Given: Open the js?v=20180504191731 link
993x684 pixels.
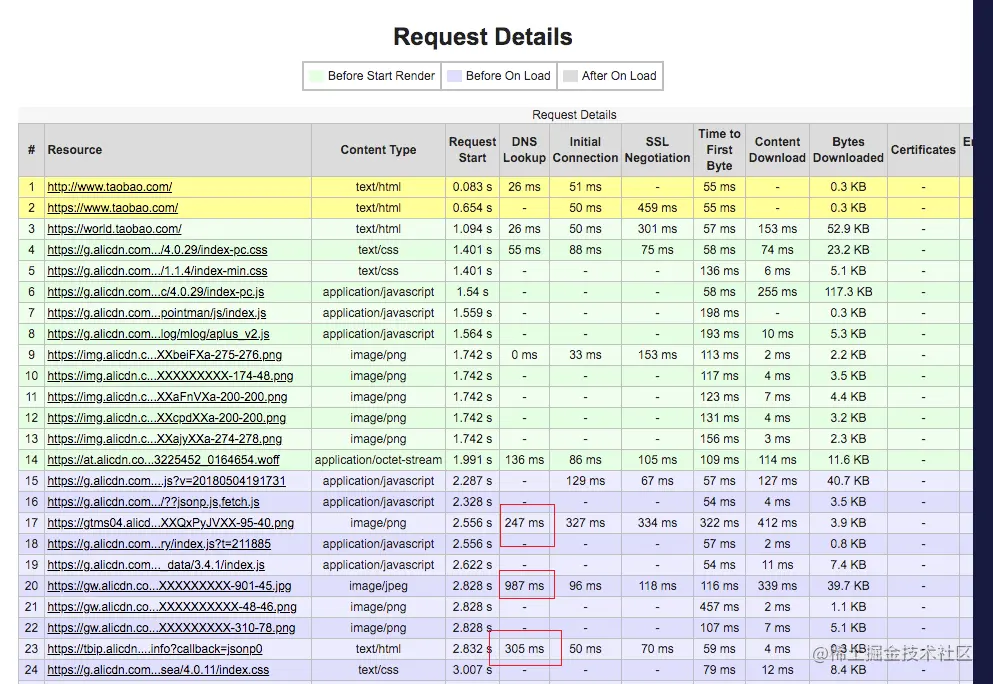Looking at the screenshot, I should 167,481.
